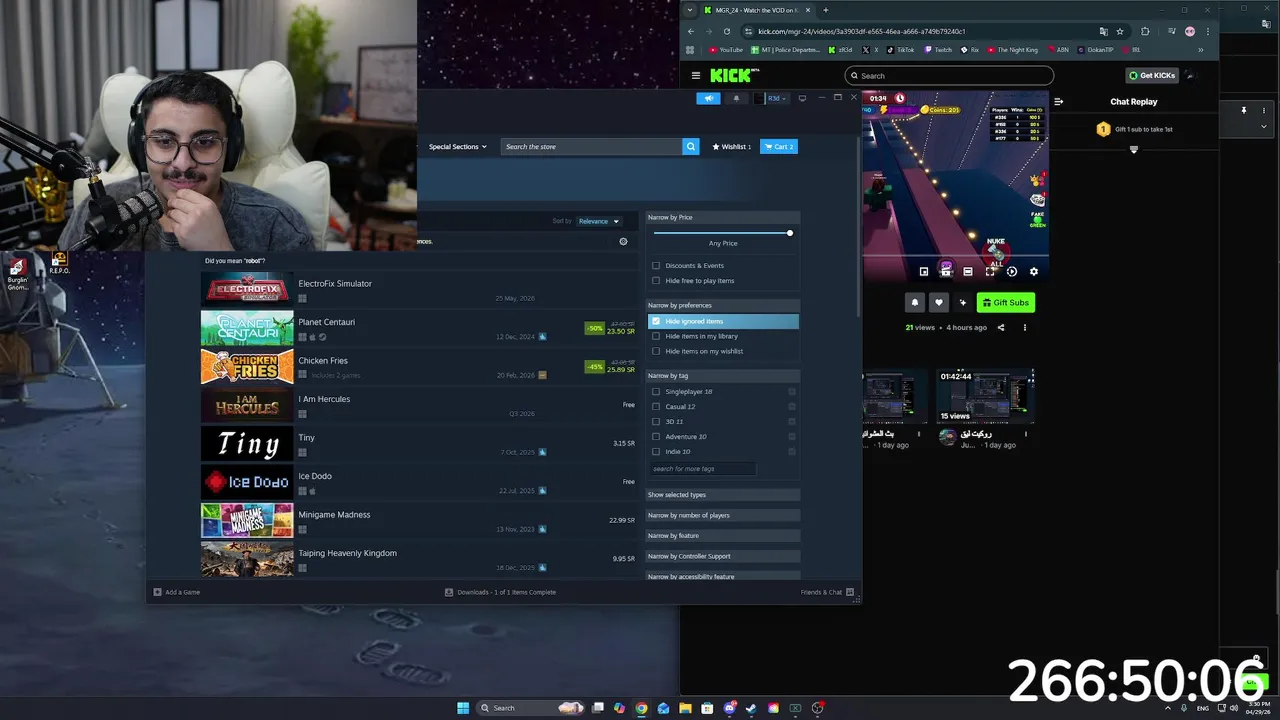The height and width of the screenshot is (720, 1280).
Task: Change playback speed on Kick player
Action: click(x=1012, y=271)
